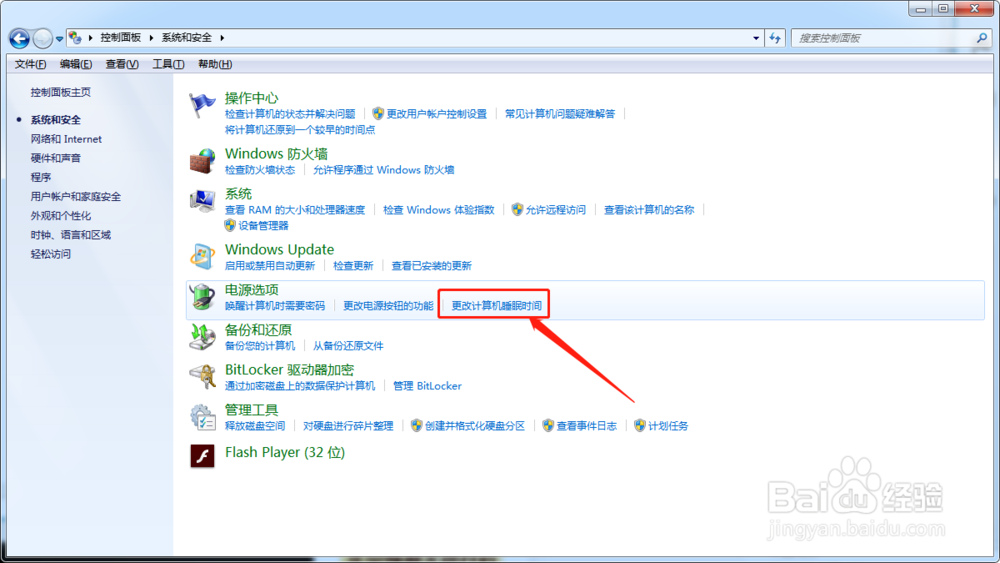This screenshot has width=1000, height=563.
Task: Select 硬件和声音 in sidebar
Action: point(55,158)
